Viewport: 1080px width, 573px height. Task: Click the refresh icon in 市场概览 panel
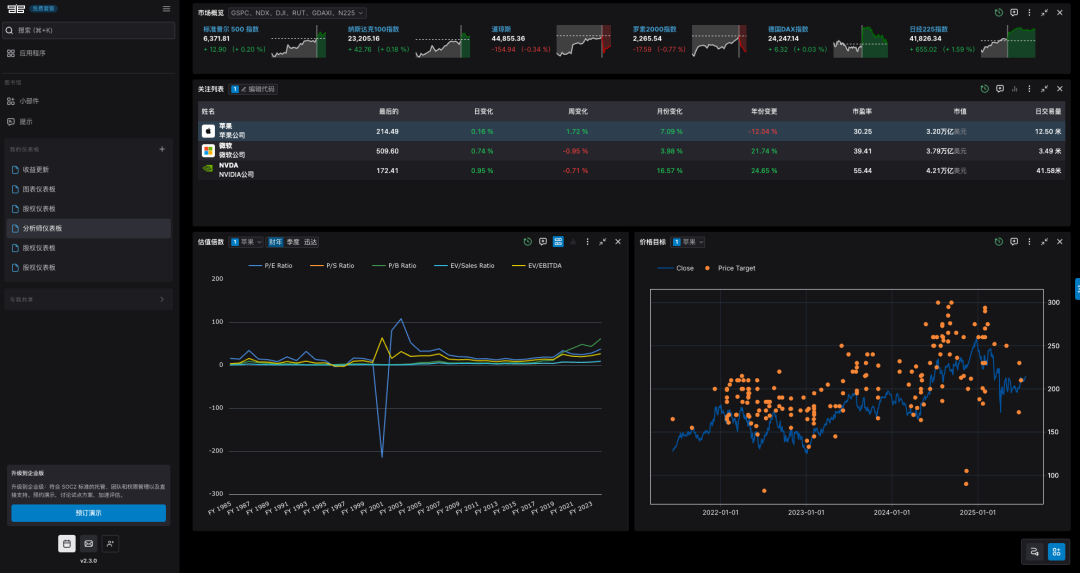(999, 12)
